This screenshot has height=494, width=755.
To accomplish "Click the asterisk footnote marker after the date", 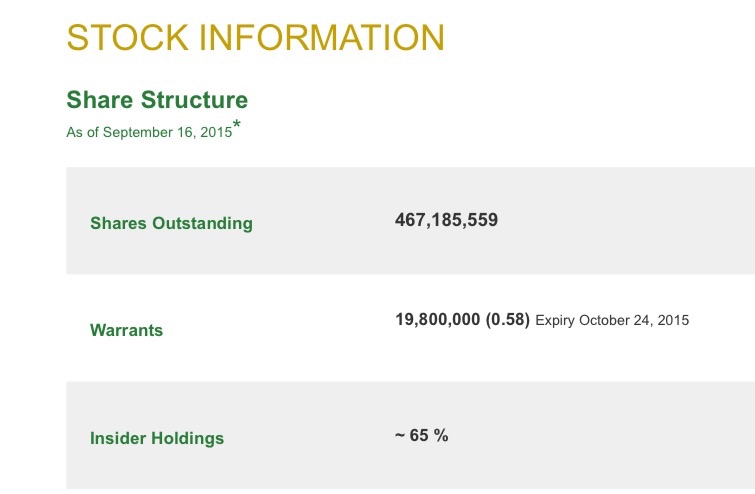I will [237, 125].
